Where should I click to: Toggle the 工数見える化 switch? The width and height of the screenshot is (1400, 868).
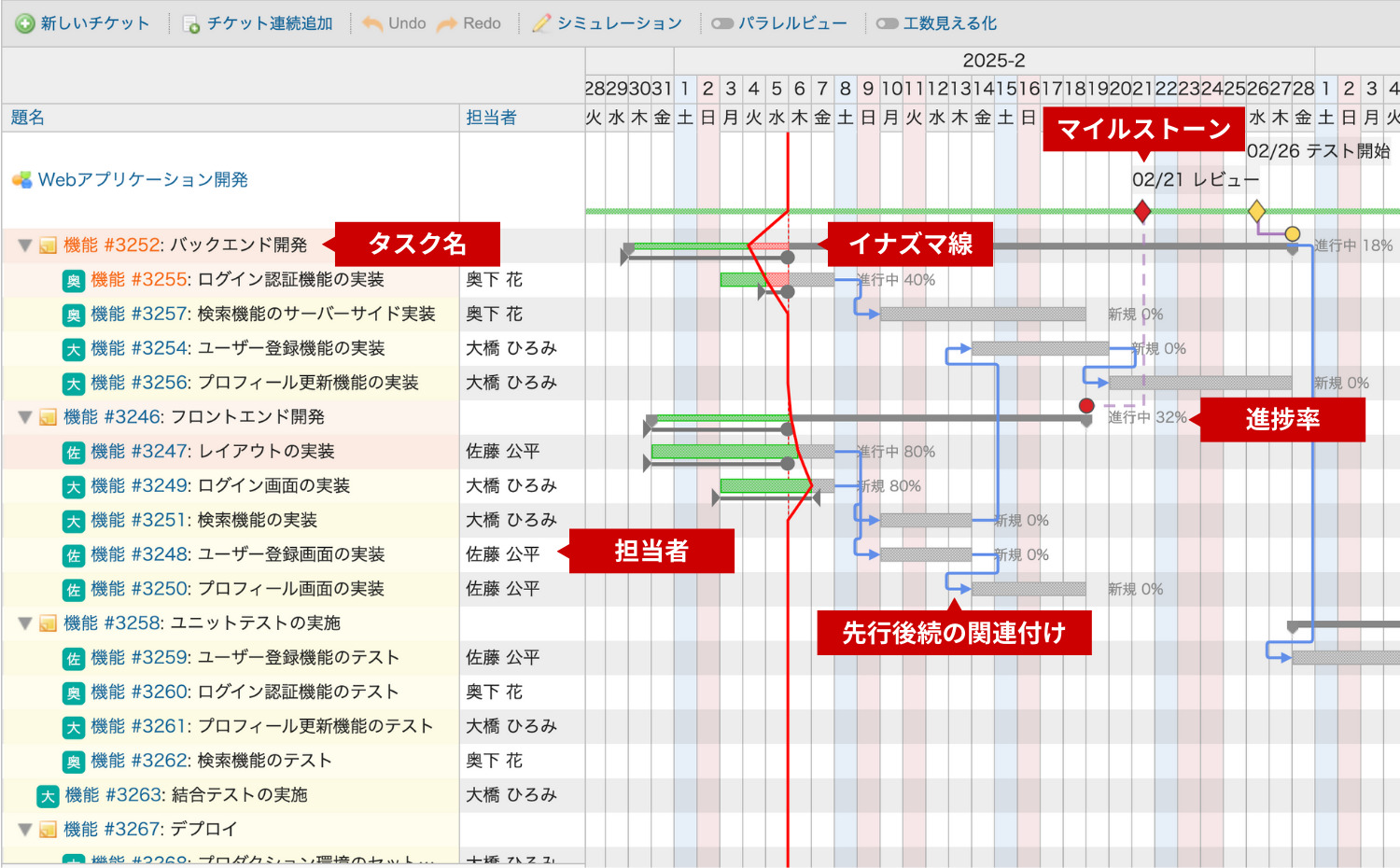(888, 23)
